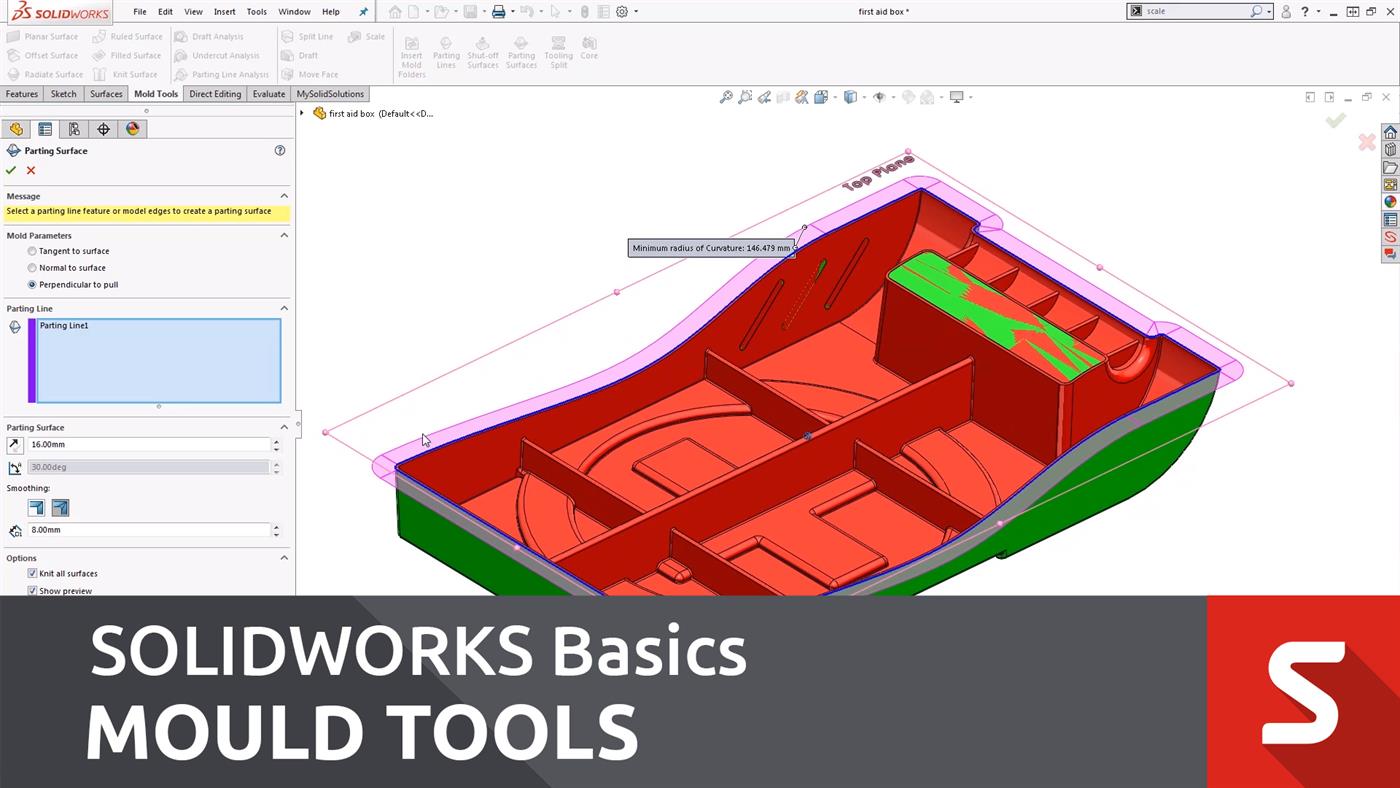The width and height of the screenshot is (1400, 788).
Task: Collapse the Parting Line section
Action: click(x=284, y=307)
